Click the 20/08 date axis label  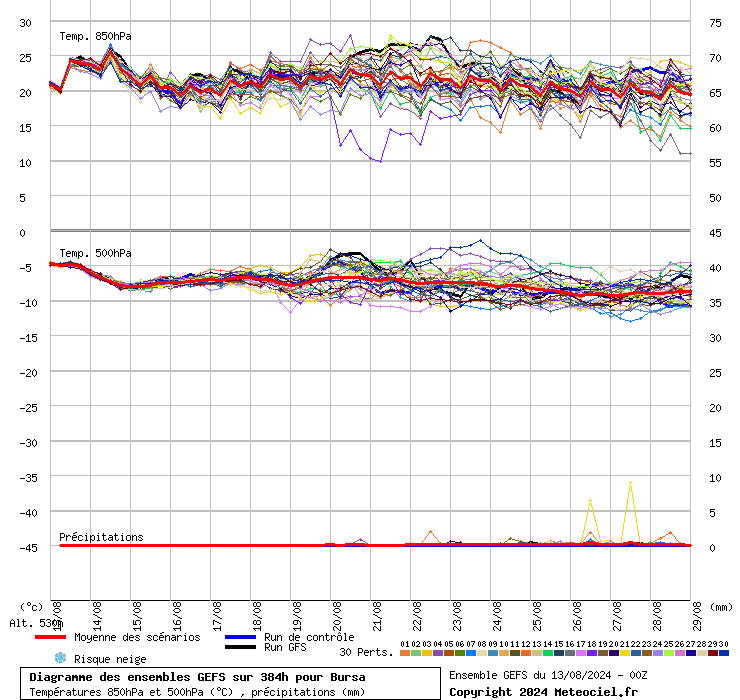coord(337,616)
